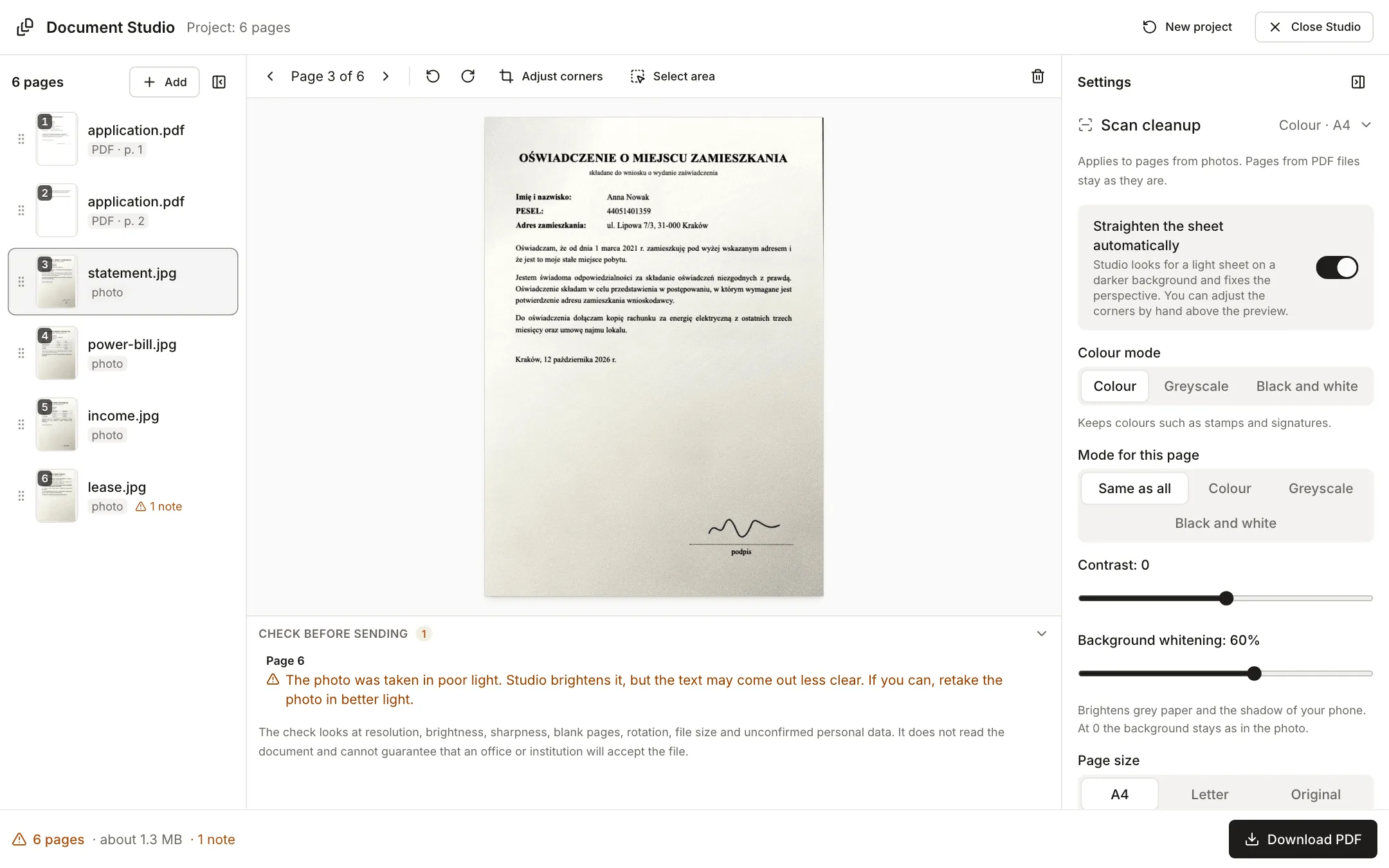Grab the drag handle for power-bill.jpg

click(x=21, y=353)
